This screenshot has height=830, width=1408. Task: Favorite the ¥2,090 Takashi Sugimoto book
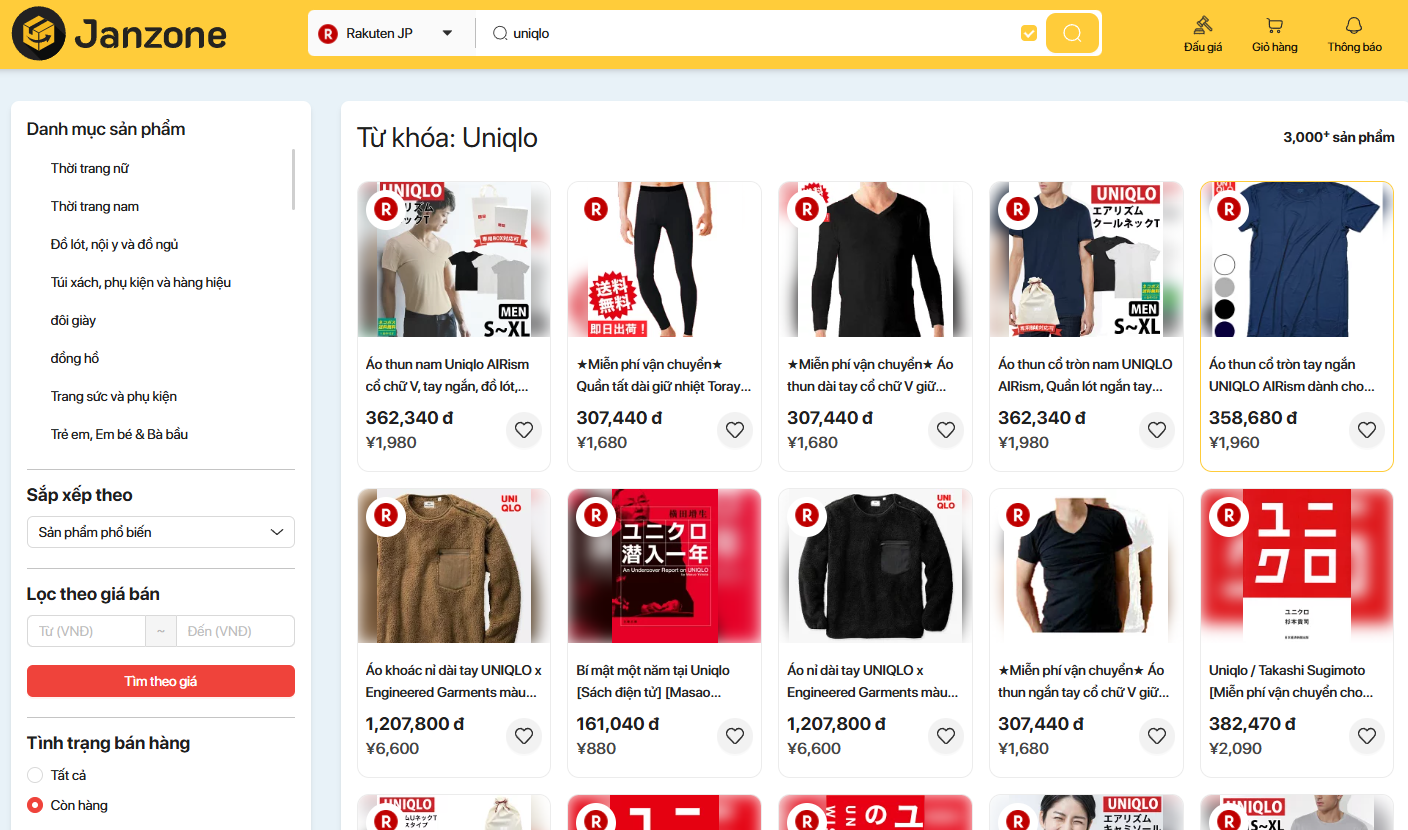point(1367,736)
